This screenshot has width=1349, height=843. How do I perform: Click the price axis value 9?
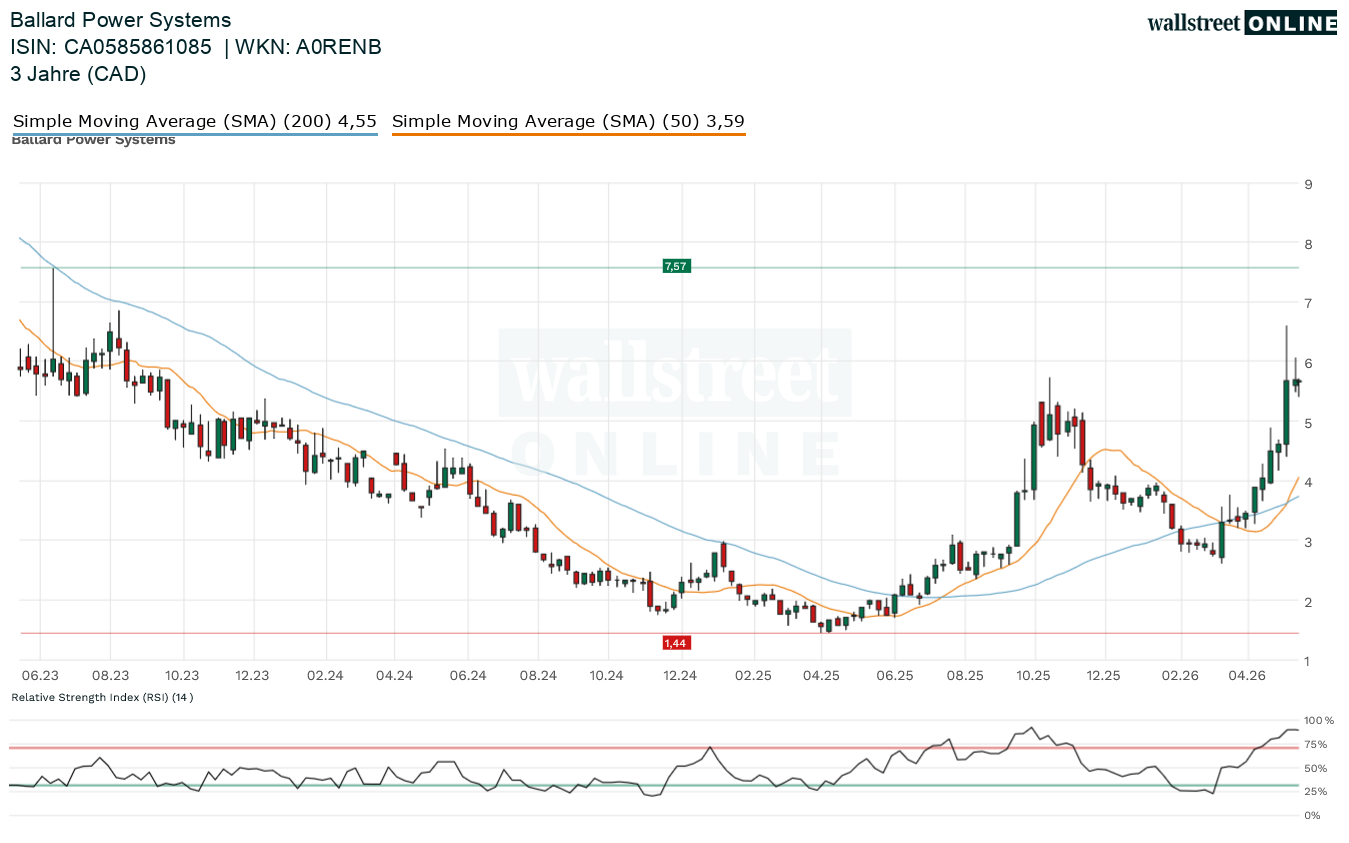[x=1308, y=184]
